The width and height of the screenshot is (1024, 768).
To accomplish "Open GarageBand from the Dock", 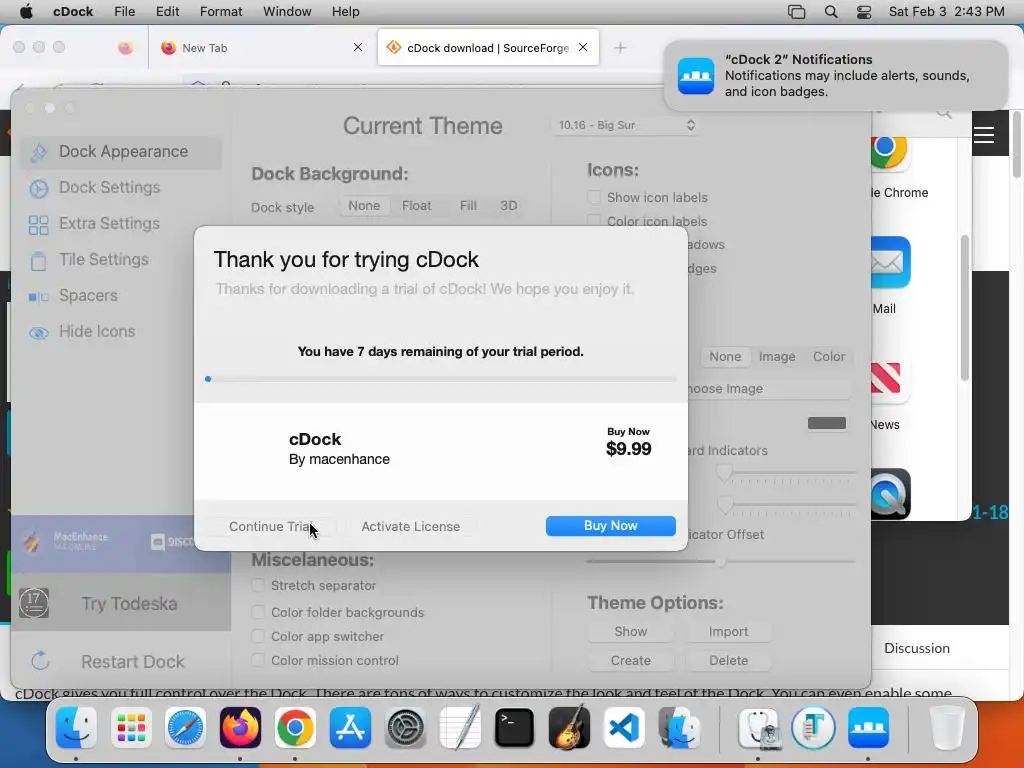I will [569, 728].
